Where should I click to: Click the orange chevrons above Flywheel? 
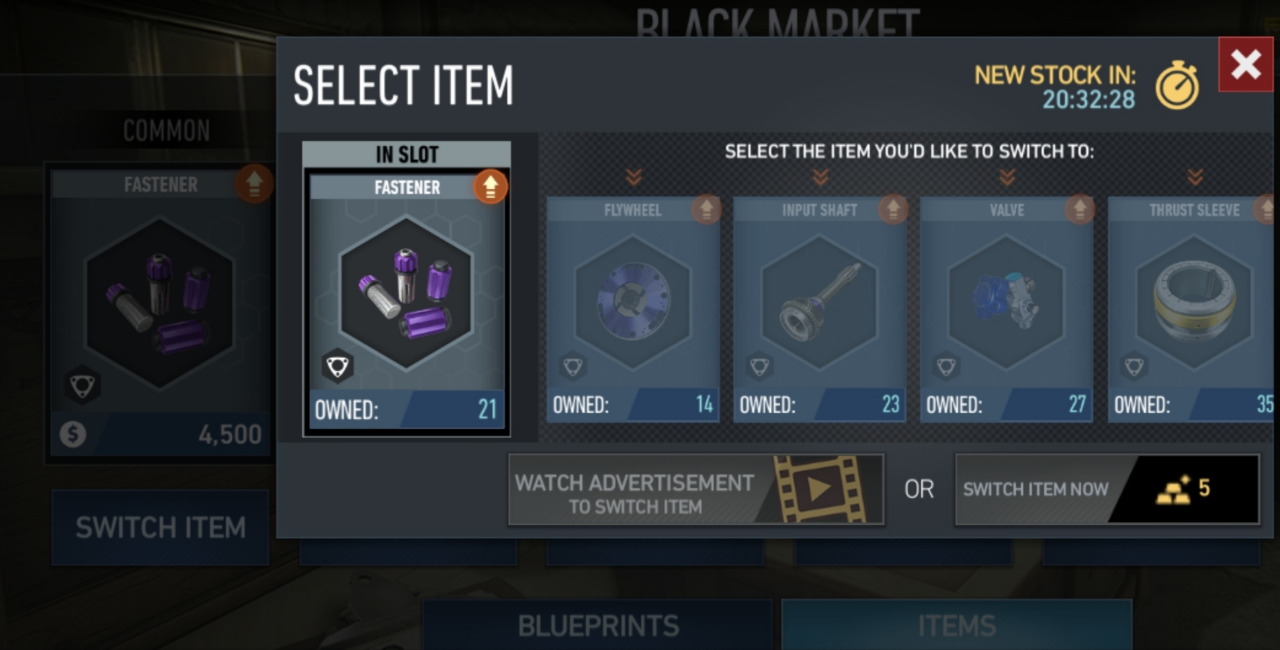click(633, 177)
